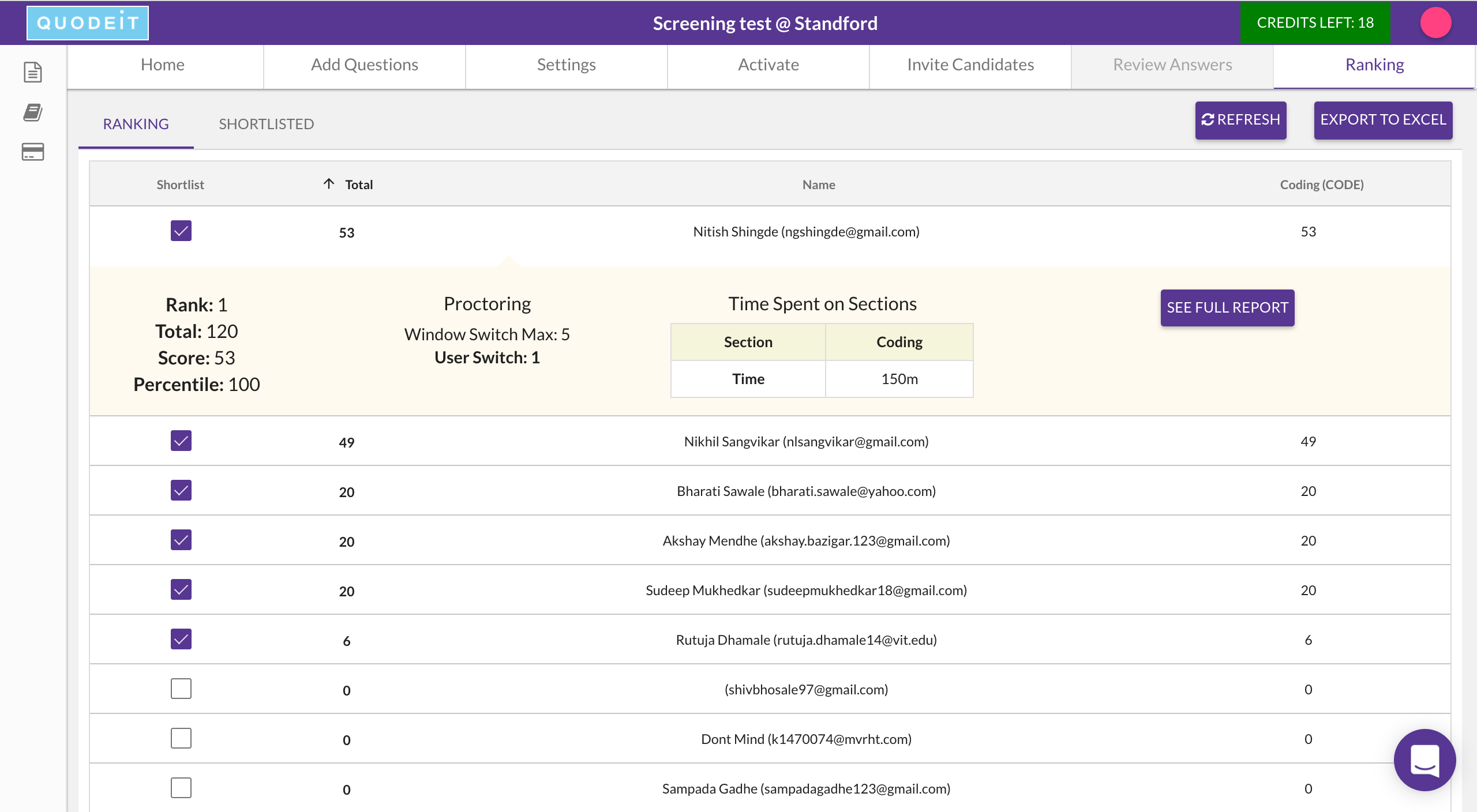Open the document icon in left sidebar
Screen dimensions: 1477x812
click(x=33, y=73)
